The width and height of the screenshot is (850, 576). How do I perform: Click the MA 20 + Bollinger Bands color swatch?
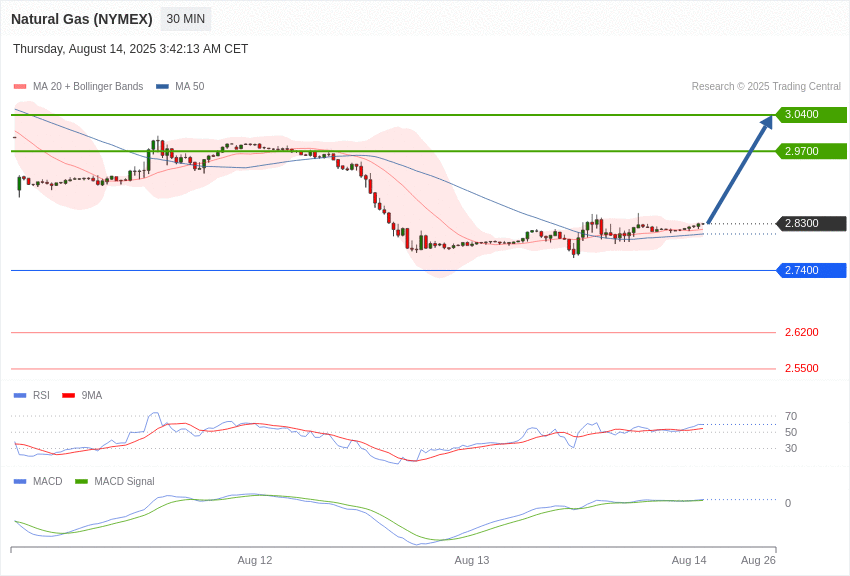pos(20,87)
